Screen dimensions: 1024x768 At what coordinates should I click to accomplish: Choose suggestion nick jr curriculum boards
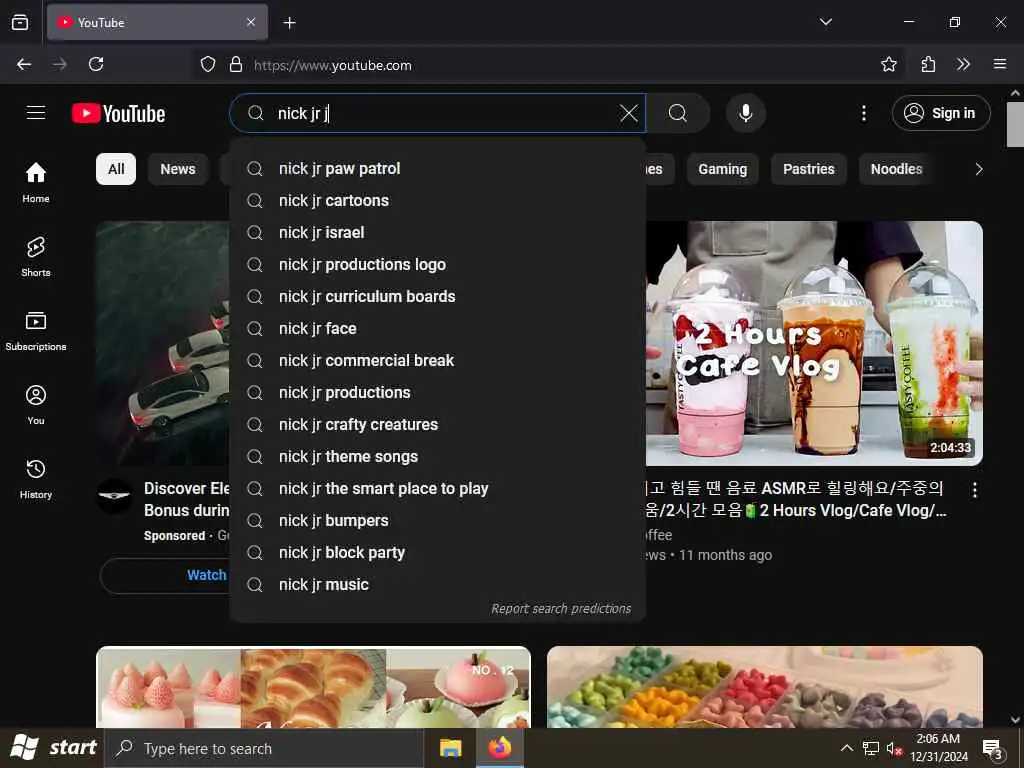(438, 296)
